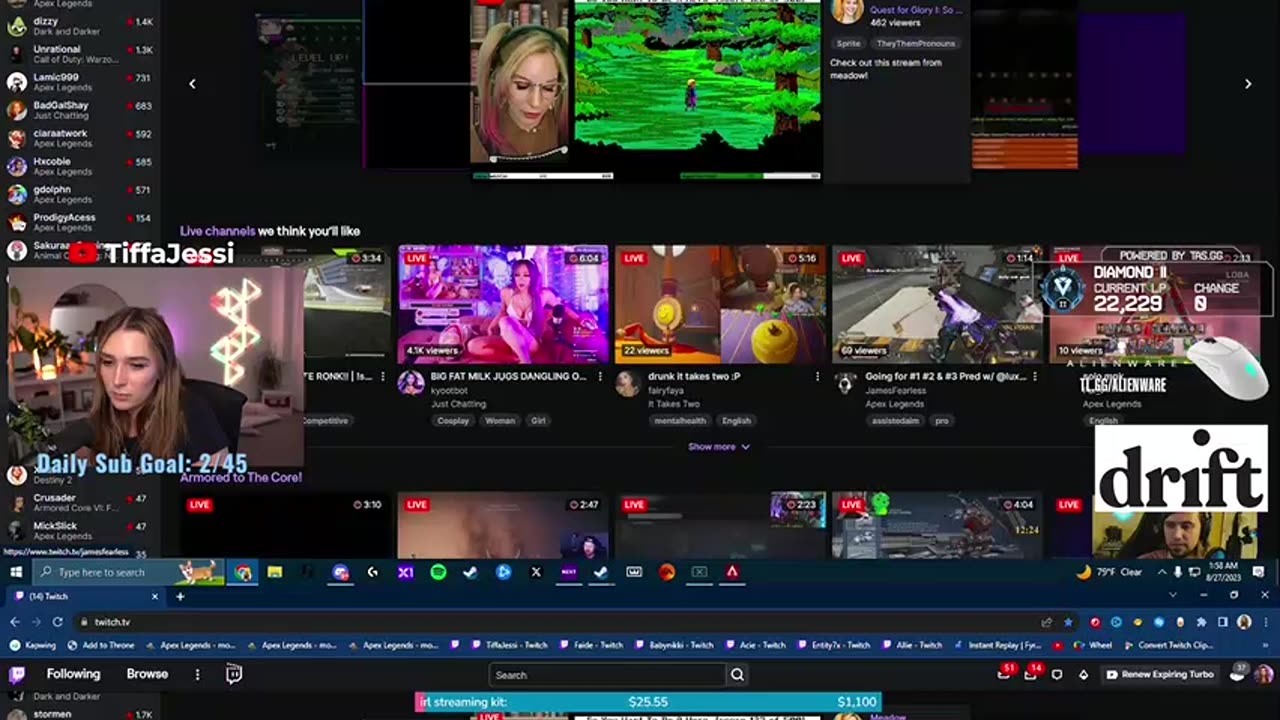The width and height of the screenshot is (1280, 720).
Task: Open the Chrome extensions puzzle icon
Action: [x=1201, y=622]
